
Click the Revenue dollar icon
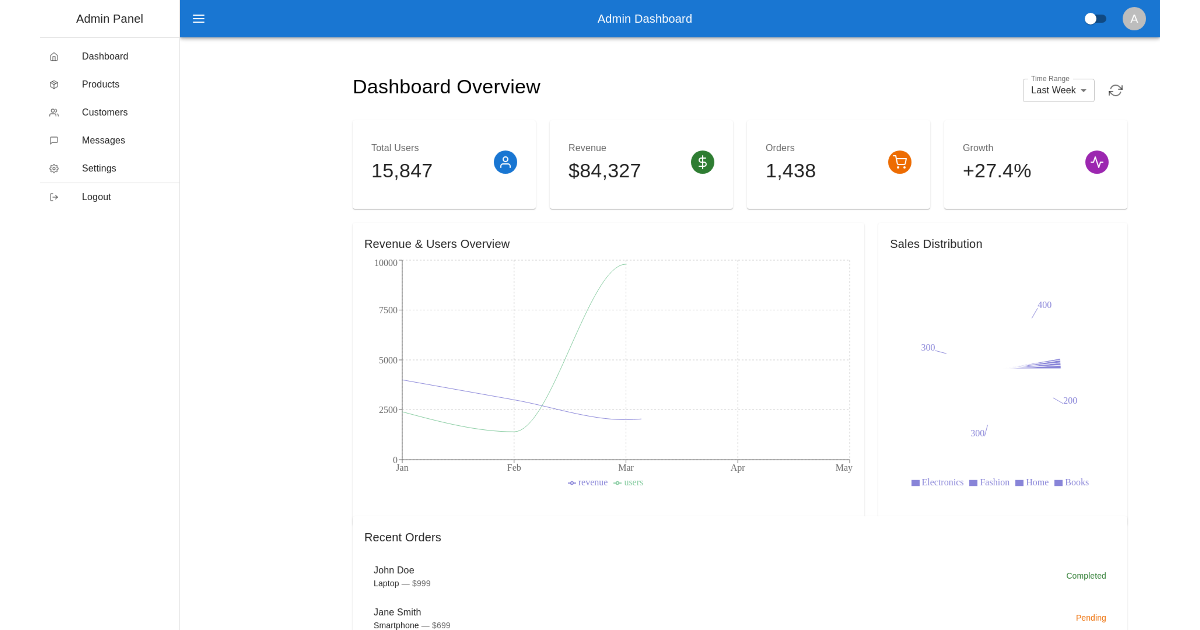tap(702, 161)
